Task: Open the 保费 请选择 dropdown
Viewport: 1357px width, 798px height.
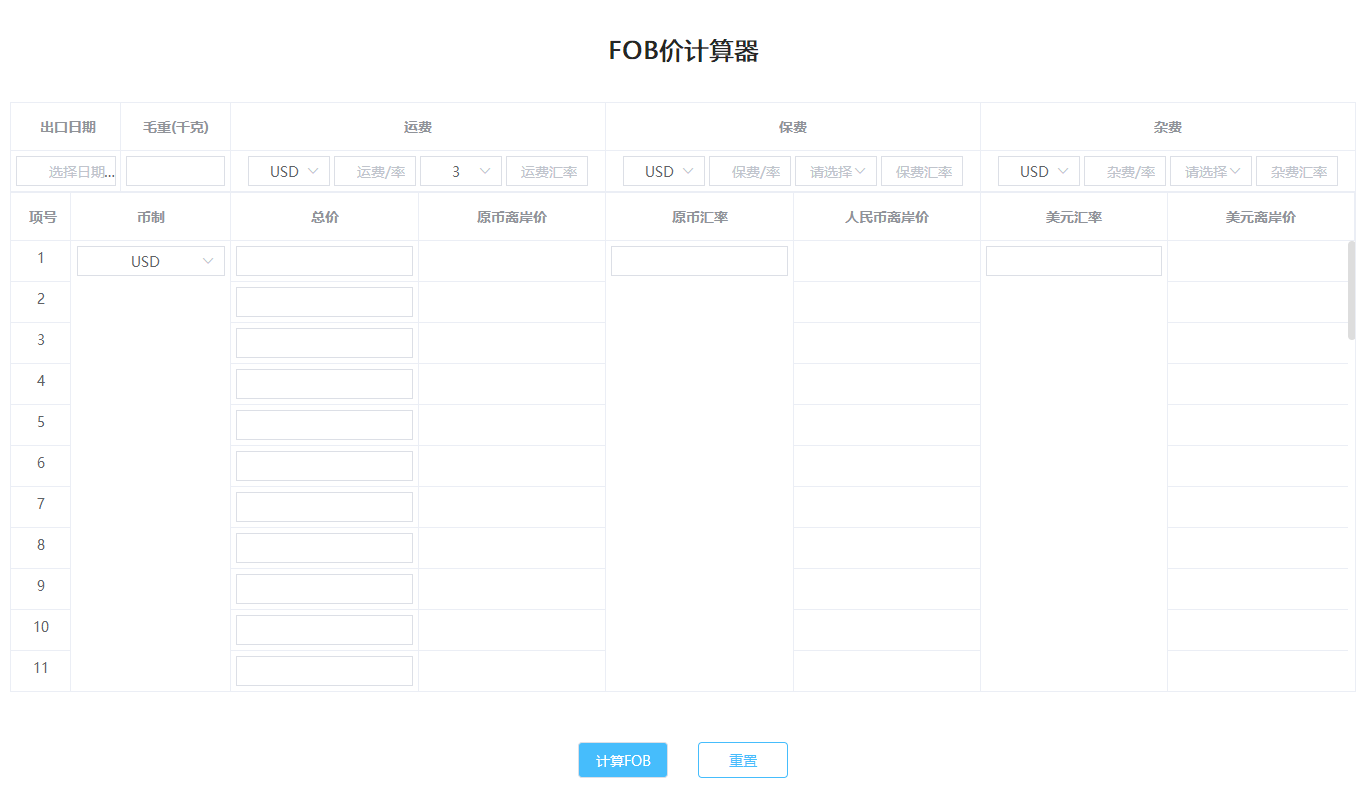Action: 836,171
